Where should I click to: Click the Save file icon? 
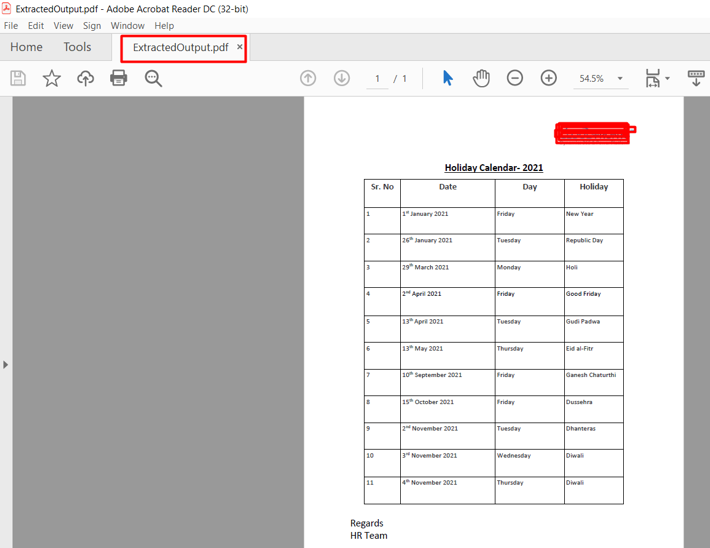click(x=18, y=78)
